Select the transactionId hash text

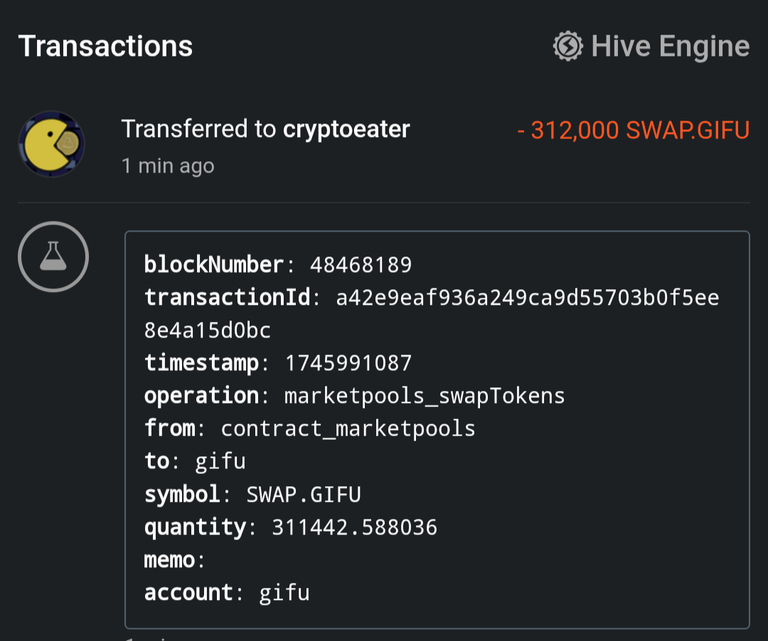point(432,314)
